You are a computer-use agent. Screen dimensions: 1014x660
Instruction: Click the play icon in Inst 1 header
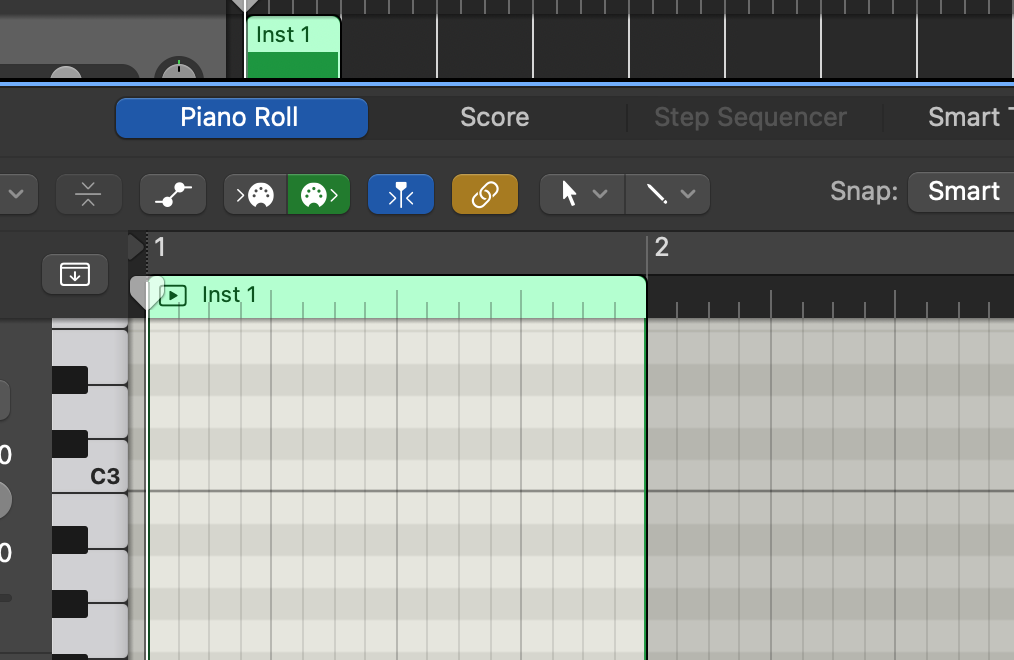(x=173, y=295)
